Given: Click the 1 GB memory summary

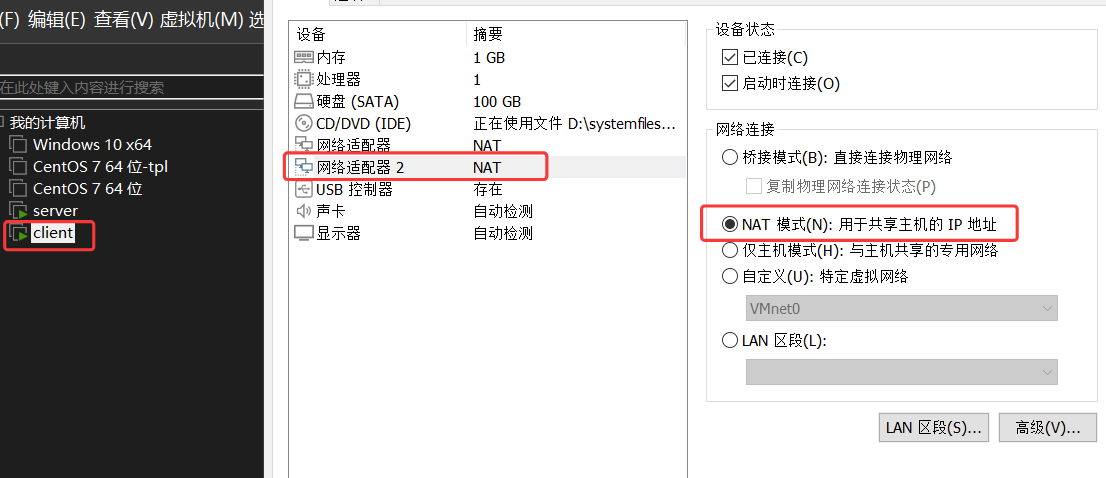Looking at the screenshot, I should (489, 58).
